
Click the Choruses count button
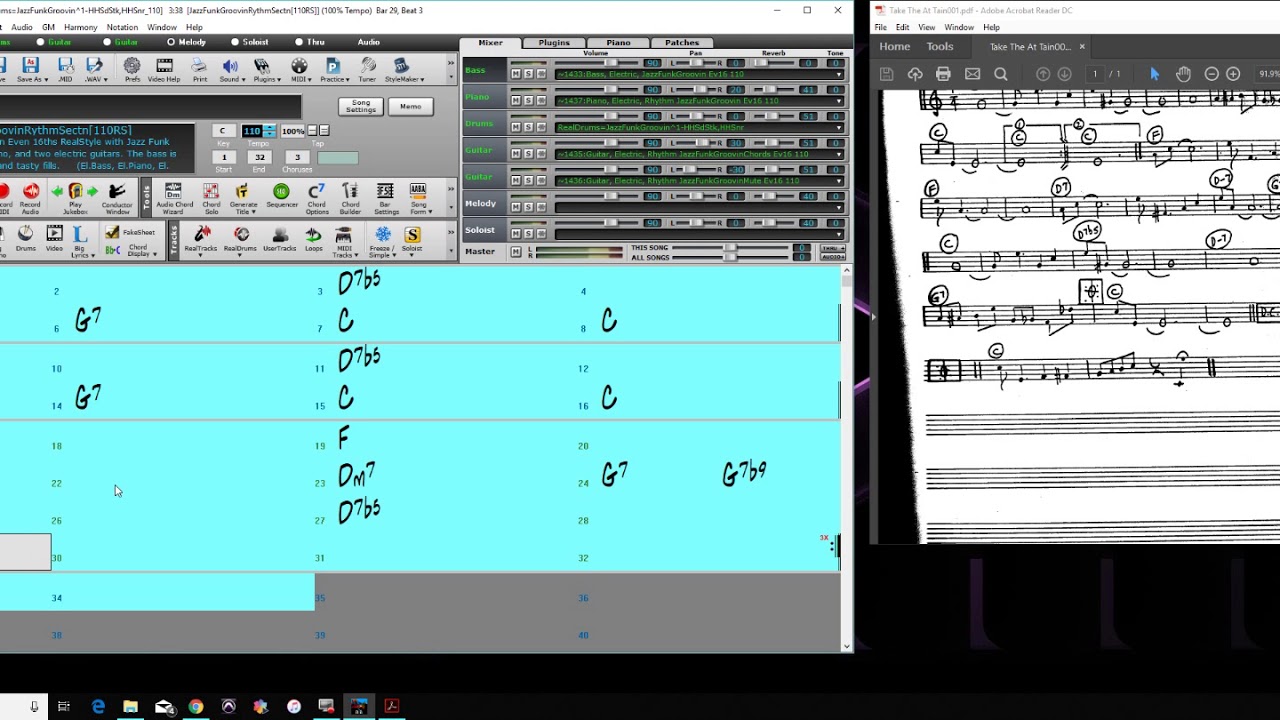point(296,157)
